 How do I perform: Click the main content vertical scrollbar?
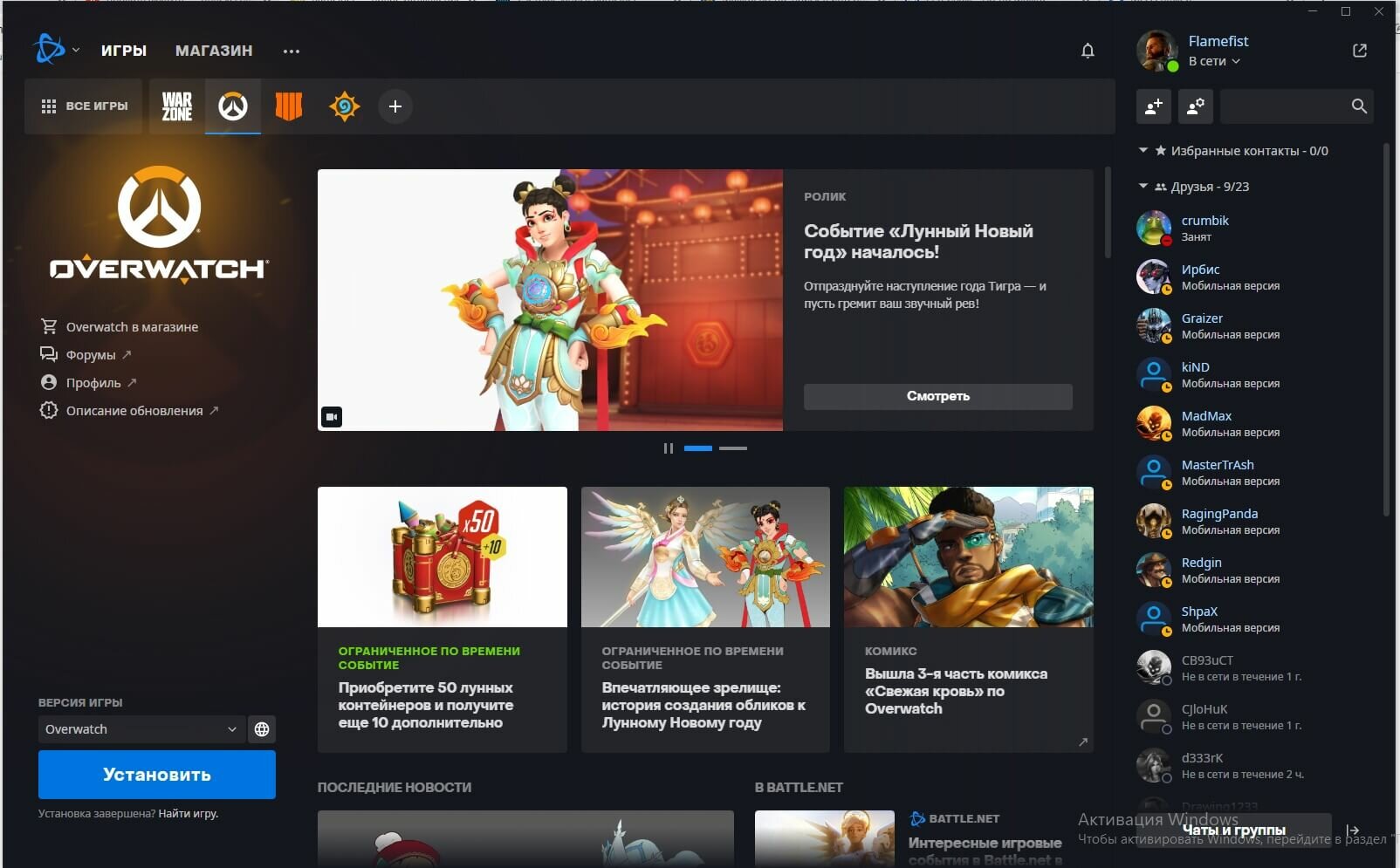[x=1108, y=212]
